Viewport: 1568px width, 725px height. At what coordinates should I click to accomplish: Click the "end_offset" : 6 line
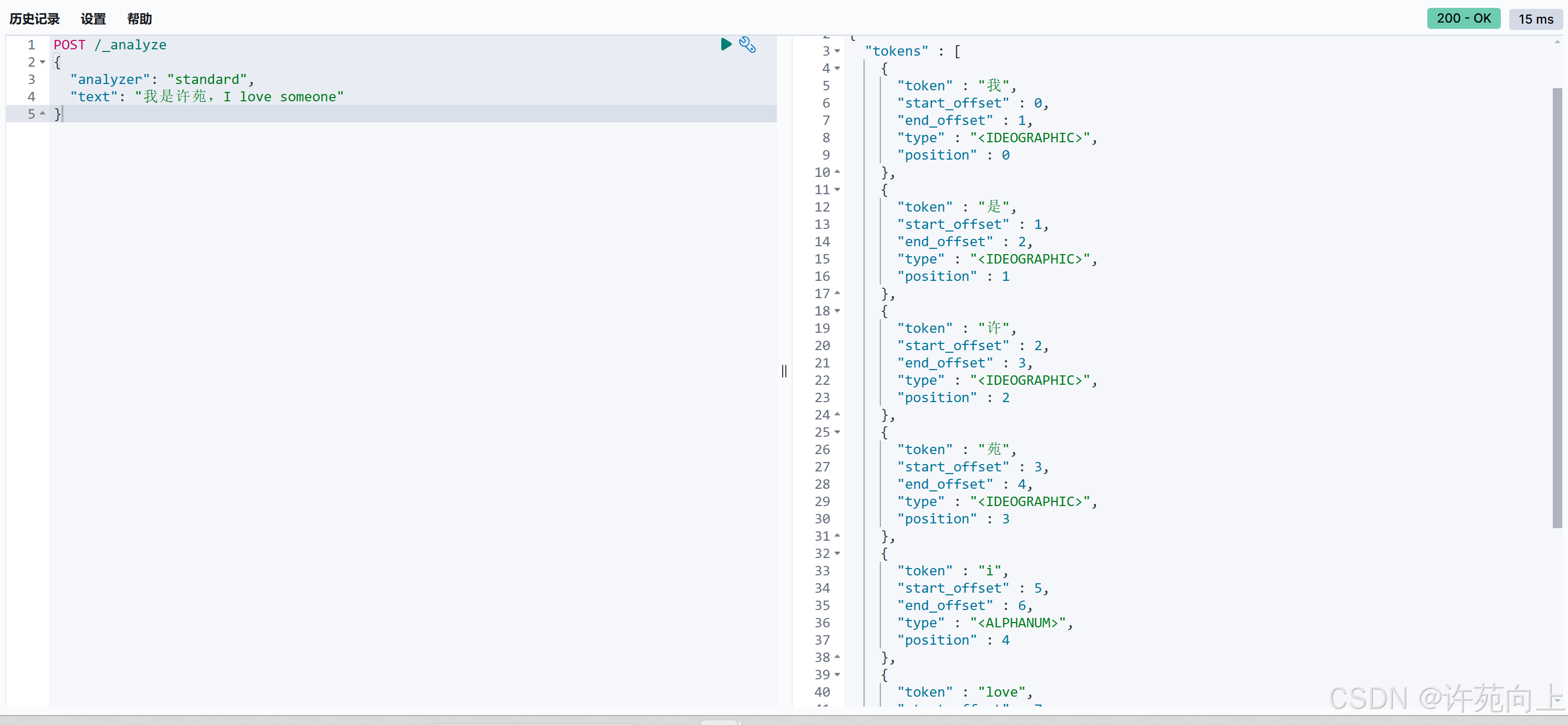pyautogui.click(x=965, y=605)
